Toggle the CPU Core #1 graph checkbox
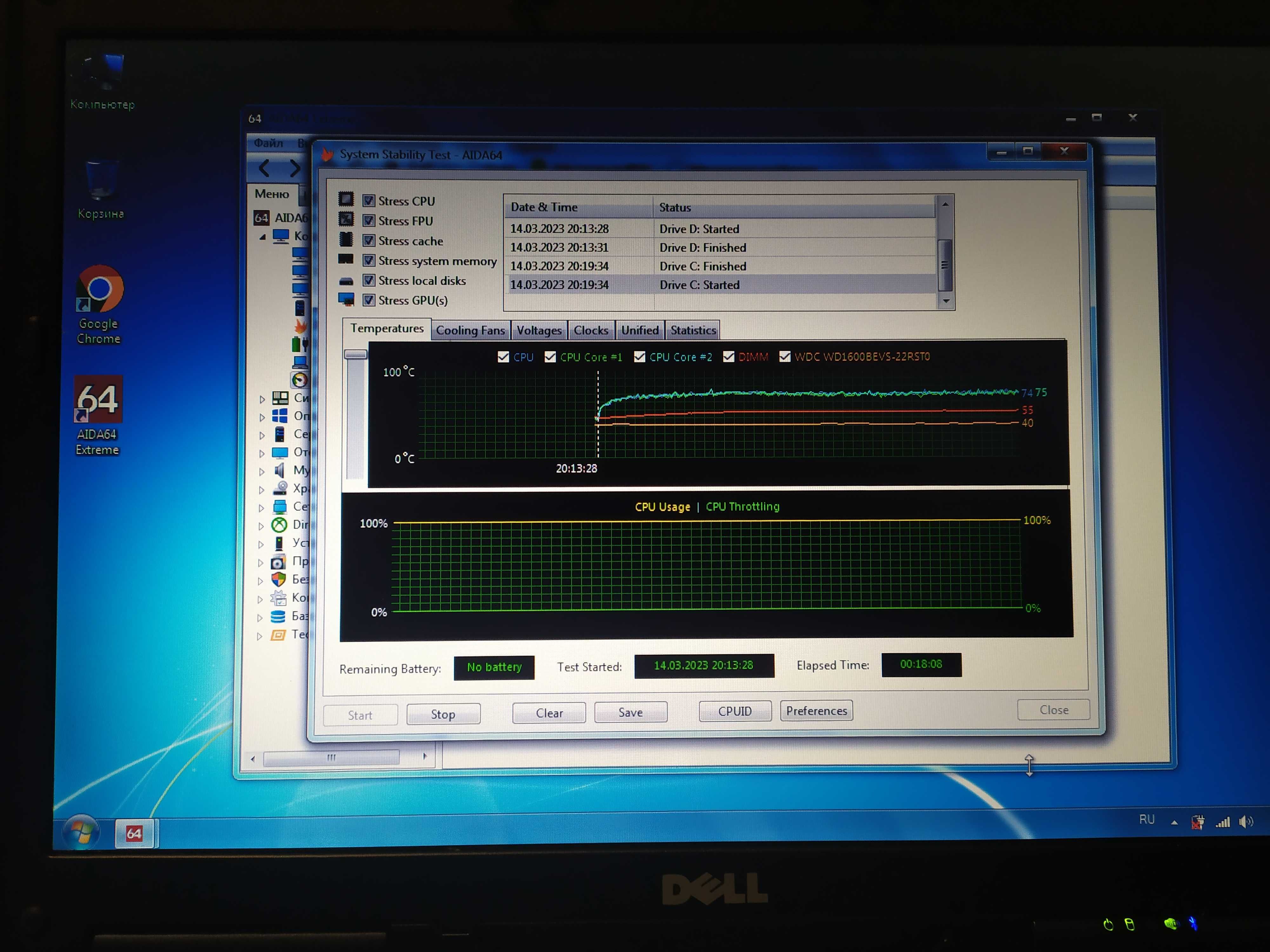 (550, 357)
